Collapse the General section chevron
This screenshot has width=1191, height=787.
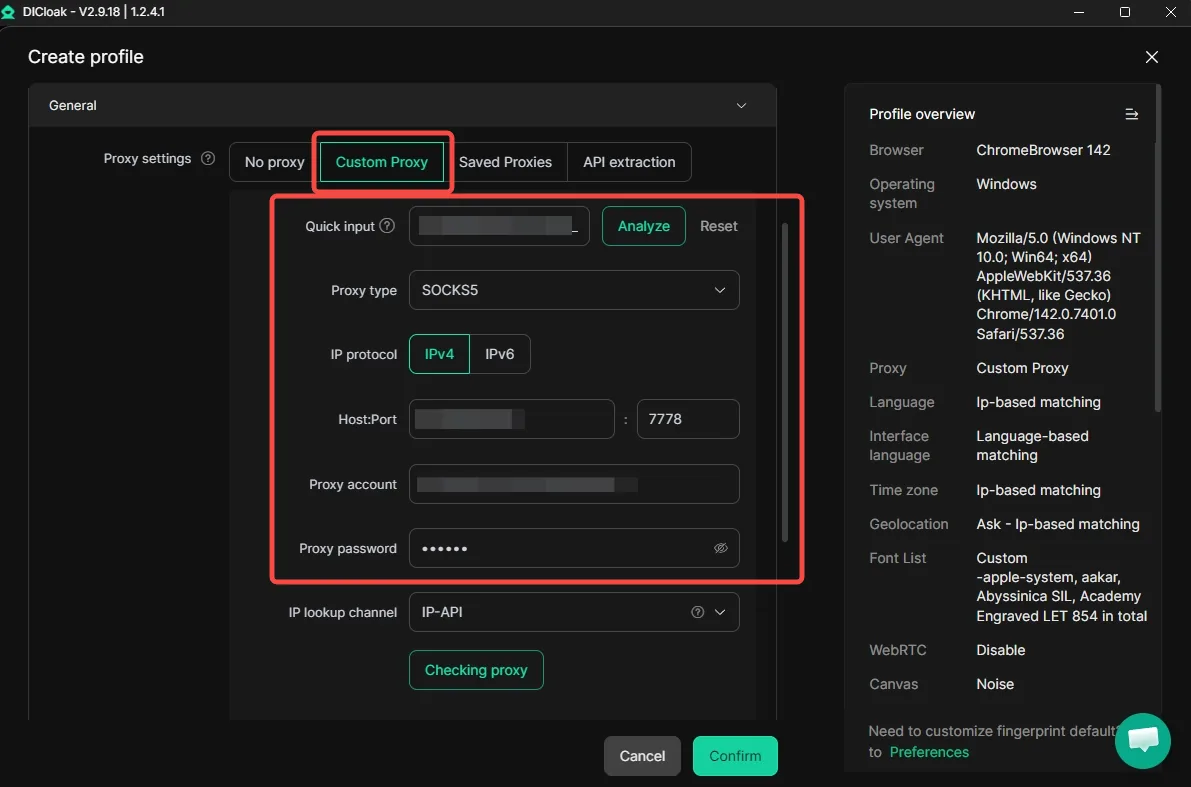pyautogui.click(x=741, y=106)
